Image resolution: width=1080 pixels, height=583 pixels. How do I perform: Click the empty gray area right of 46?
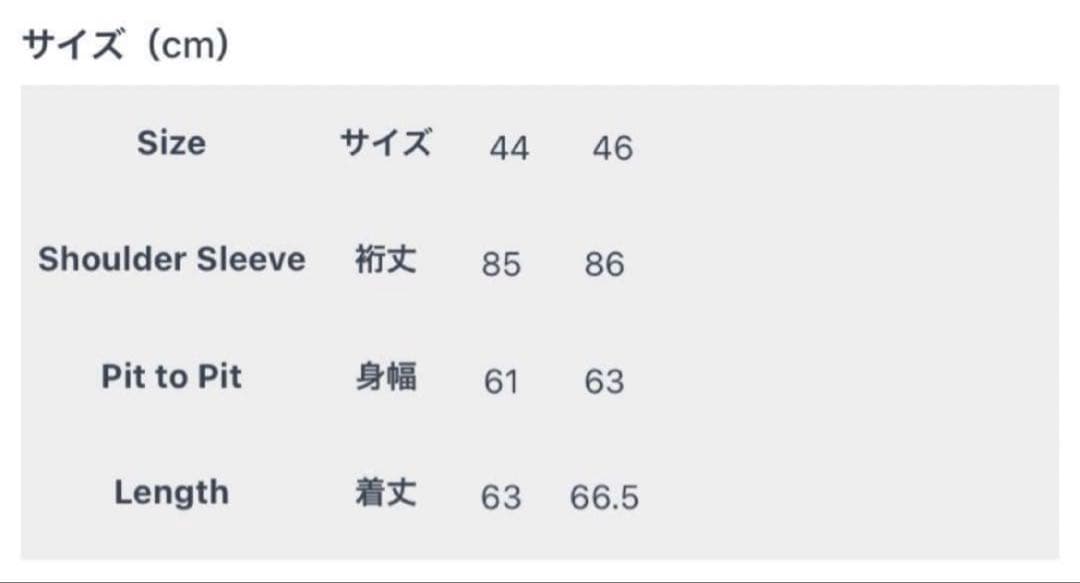[x=850, y=148]
